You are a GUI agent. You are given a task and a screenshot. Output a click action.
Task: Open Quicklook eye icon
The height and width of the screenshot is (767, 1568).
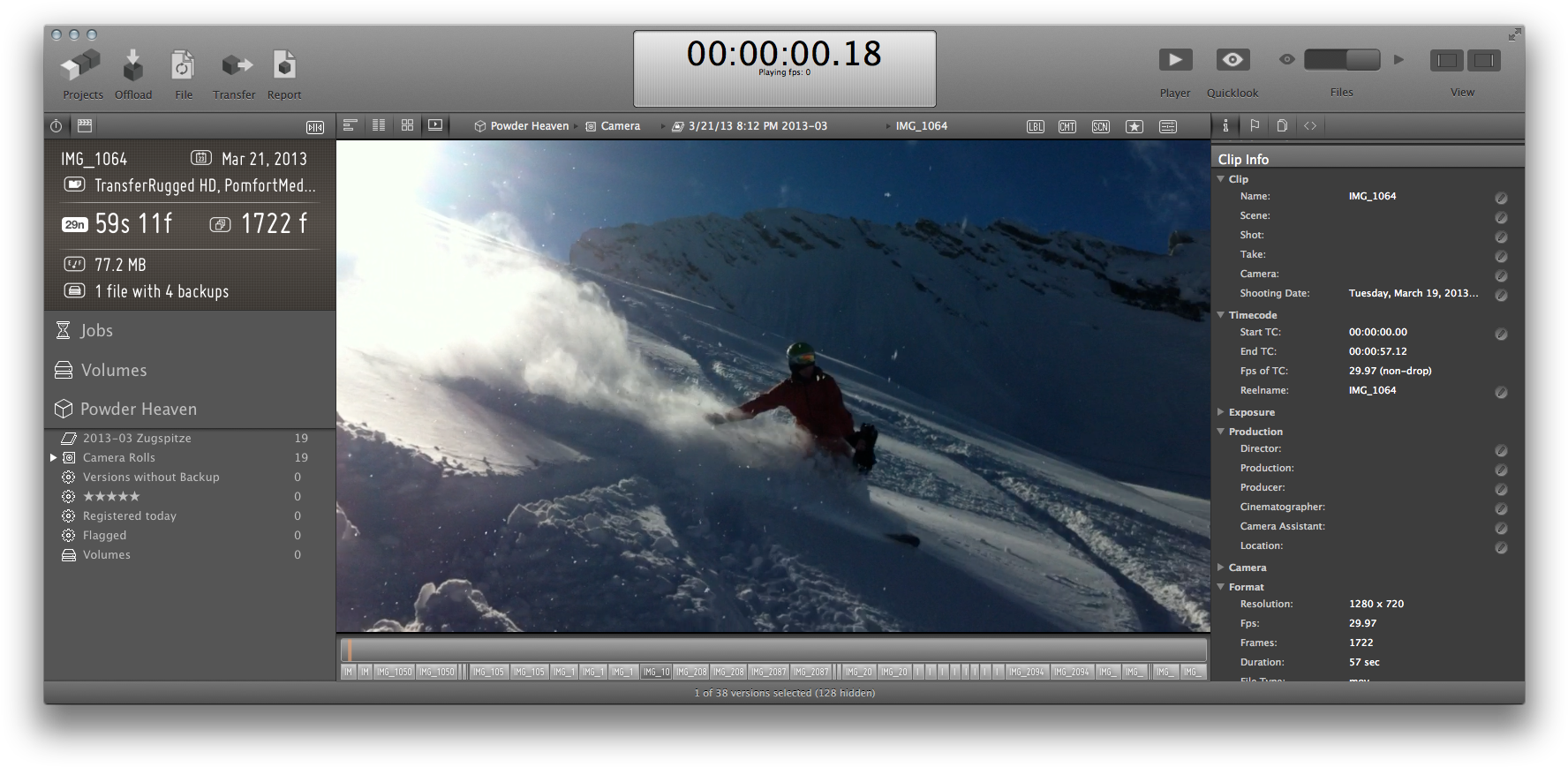[x=1233, y=60]
